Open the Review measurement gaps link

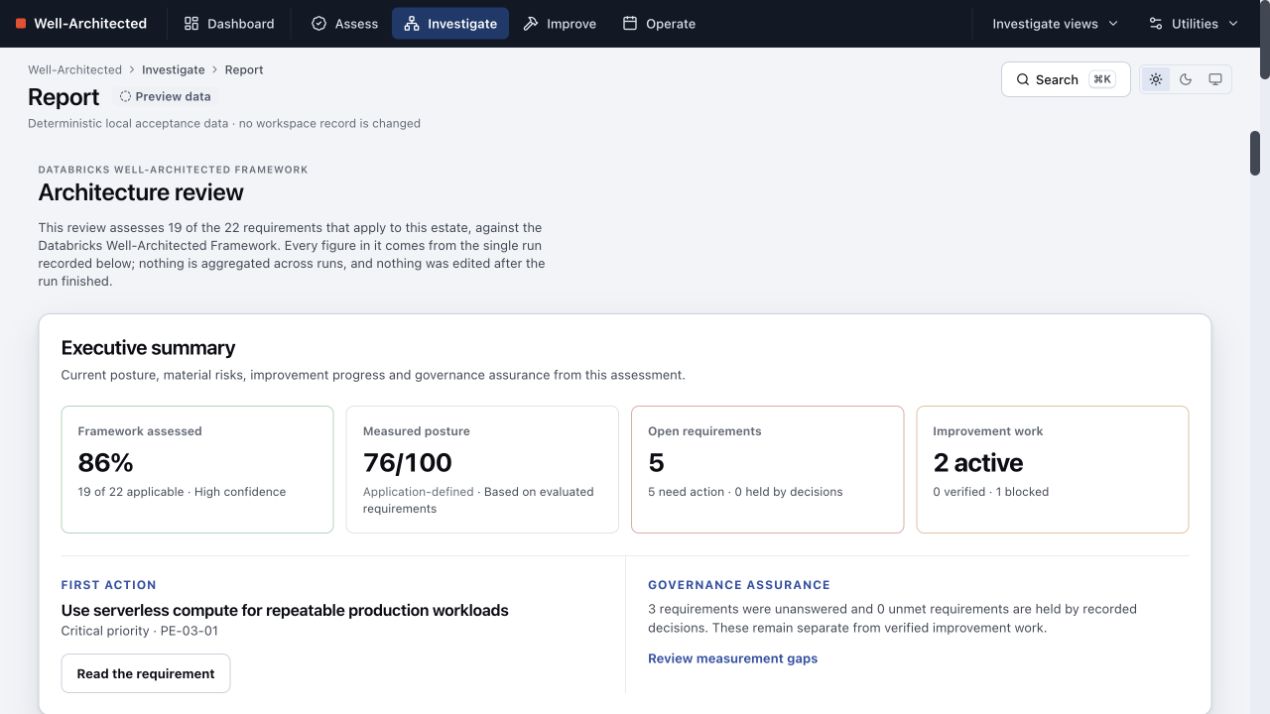[733, 658]
